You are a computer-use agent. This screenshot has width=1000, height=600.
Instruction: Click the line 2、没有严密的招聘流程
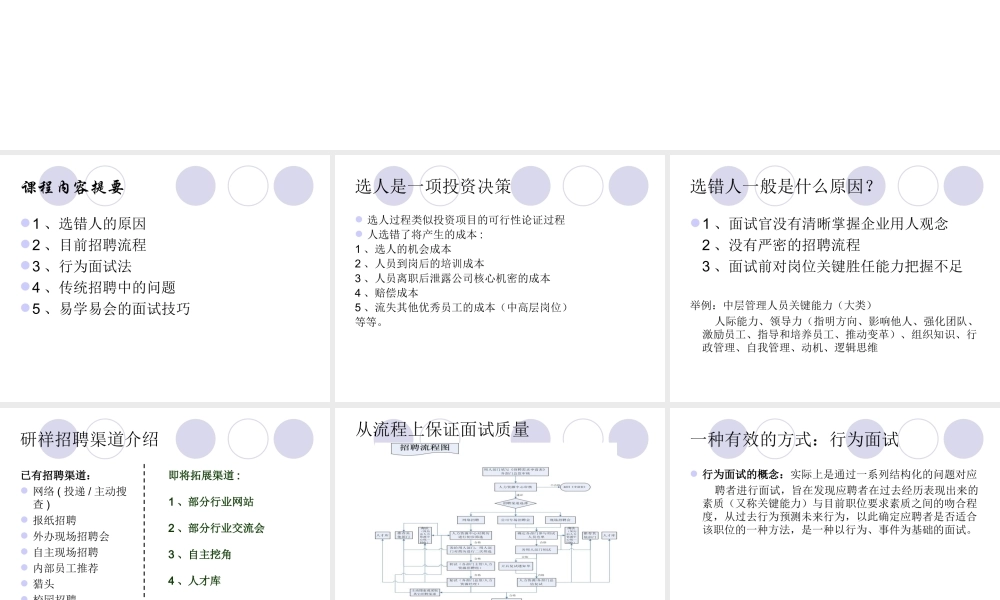[x=781, y=245]
